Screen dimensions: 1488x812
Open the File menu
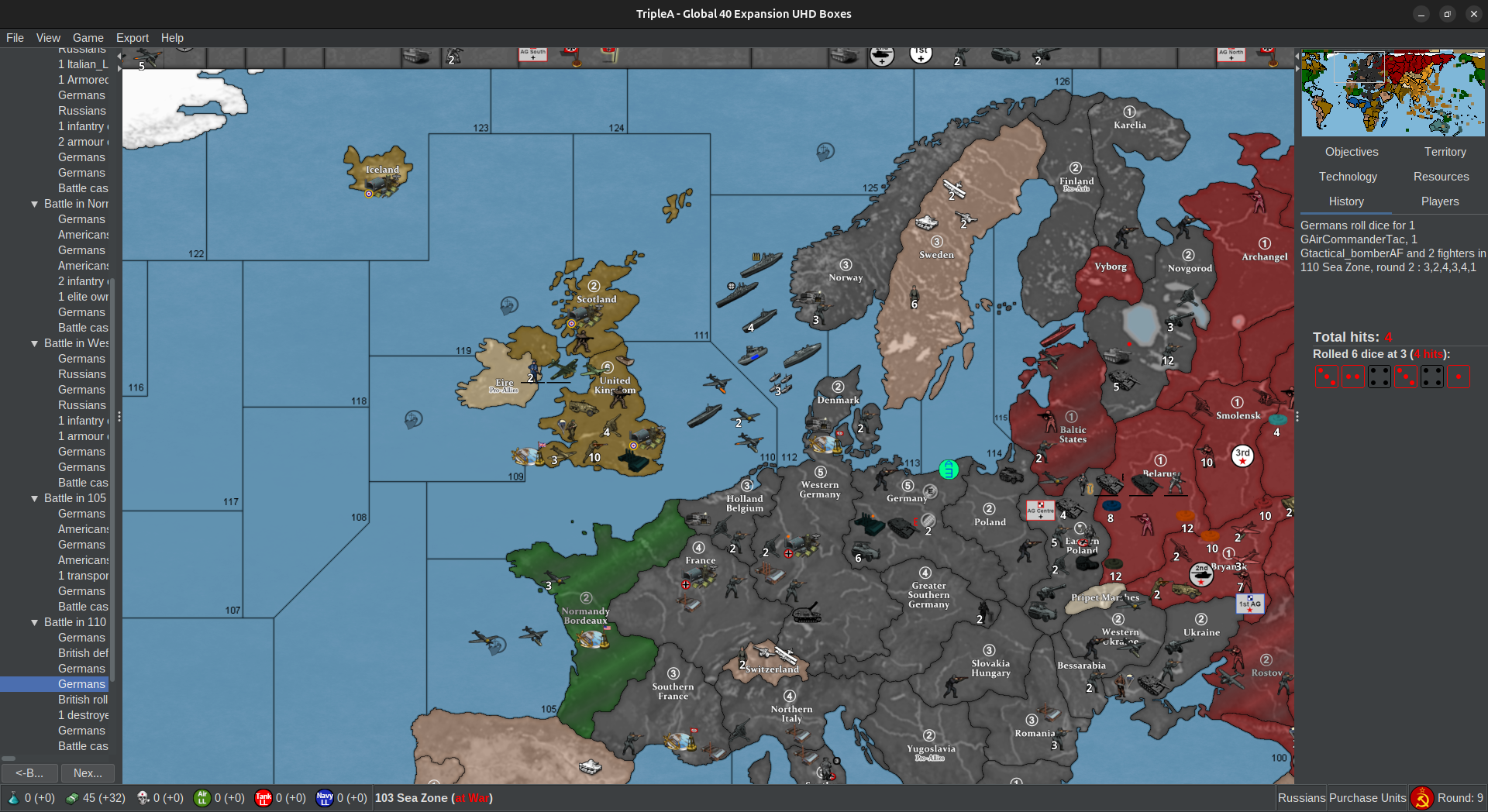15,38
